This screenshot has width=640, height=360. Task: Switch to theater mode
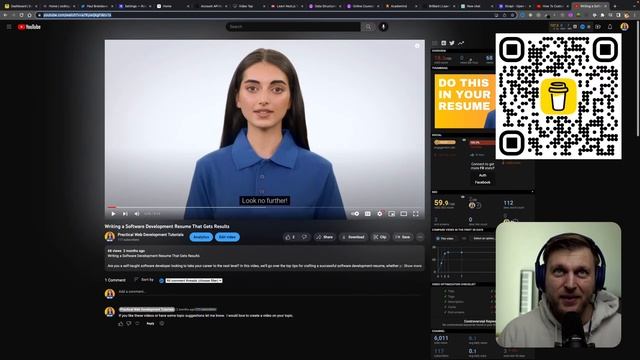tap(404, 213)
